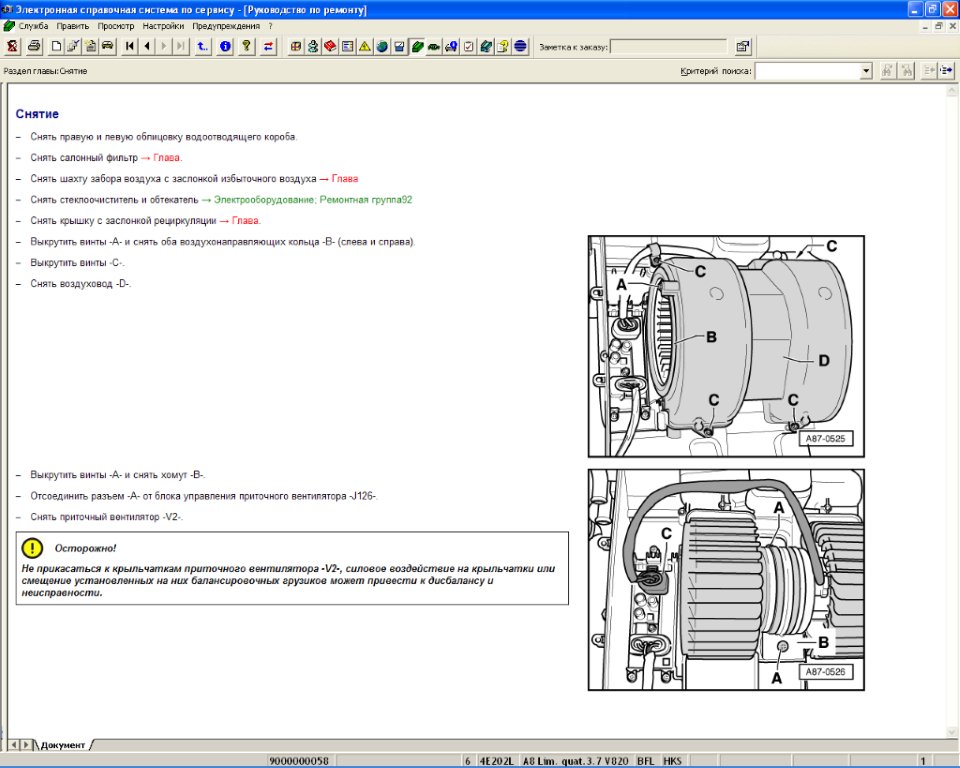Viewport: 960px width, 768px height.
Task: Go to first page with skip-back arrow
Action: (x=130, y=46)
